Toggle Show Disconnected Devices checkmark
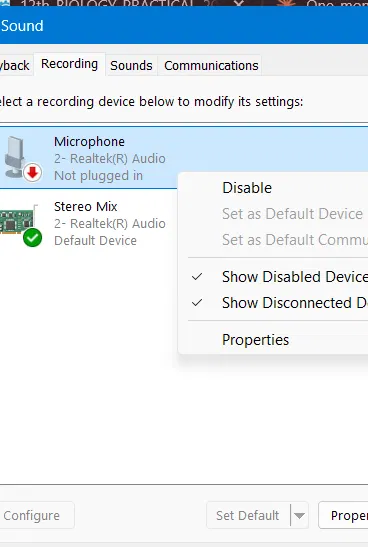The image size is (368, 547). [197, 302]
